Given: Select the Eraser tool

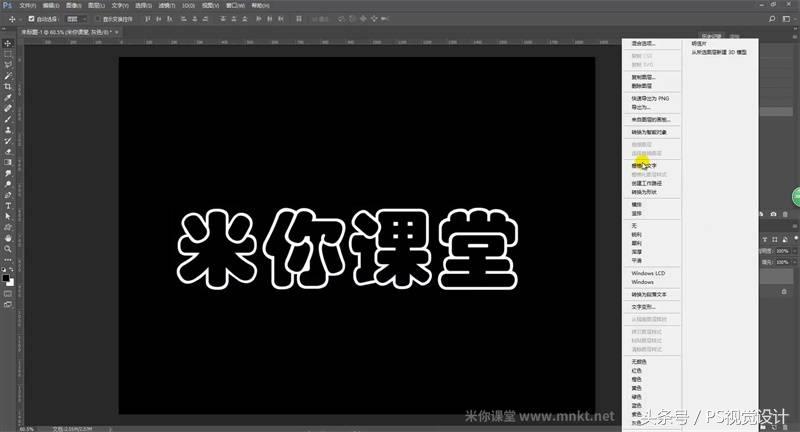Looking at the screenshot, I should pyautogui.click(x=8, y=151).
